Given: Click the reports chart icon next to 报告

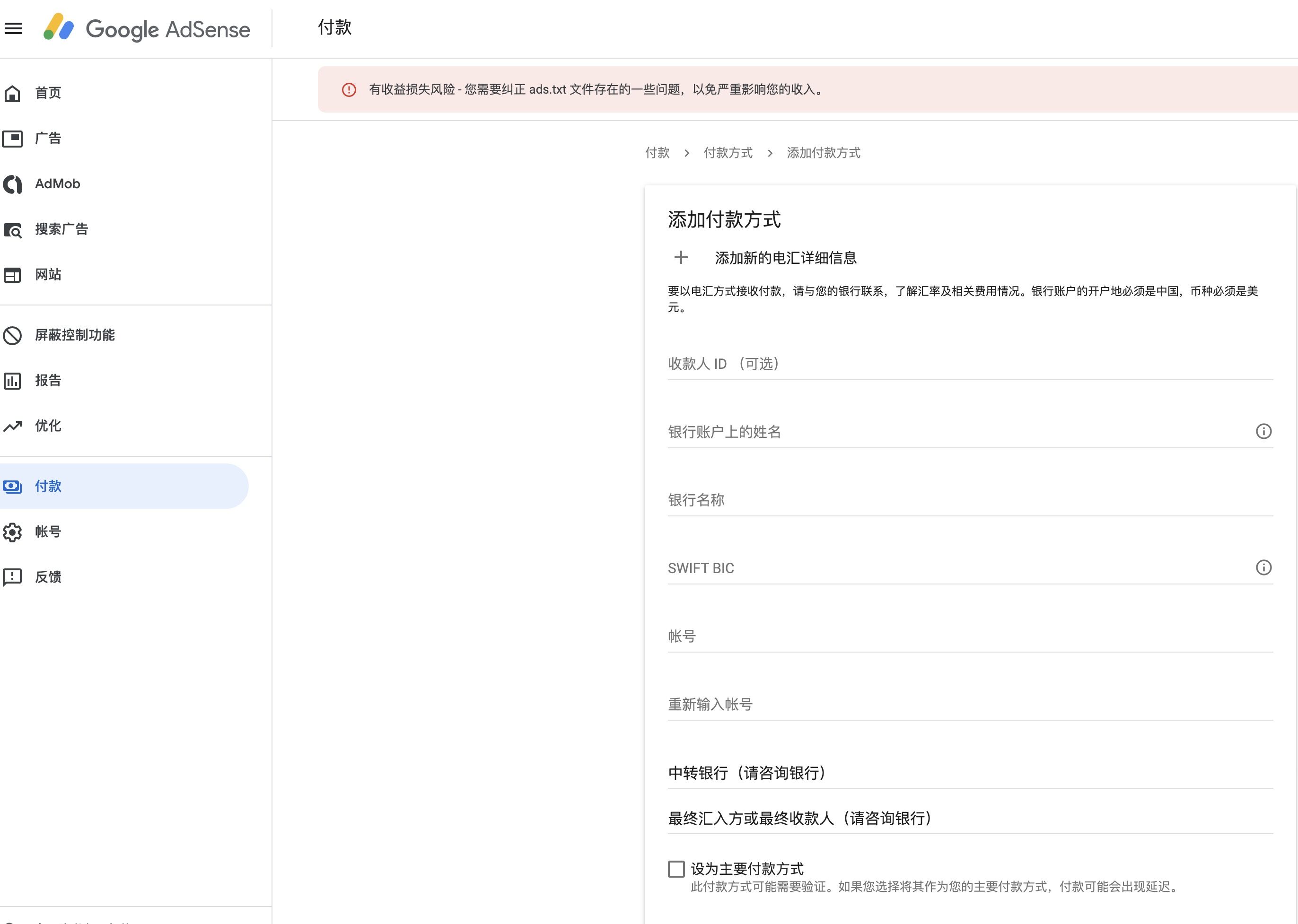Looking at the screenshot, I should pyautogui.click(x=12, y=381).
